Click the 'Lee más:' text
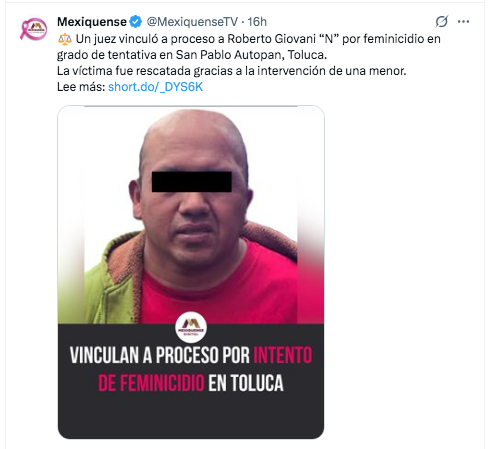Screen dimensions: 492x449 click(x=81, y=87)
